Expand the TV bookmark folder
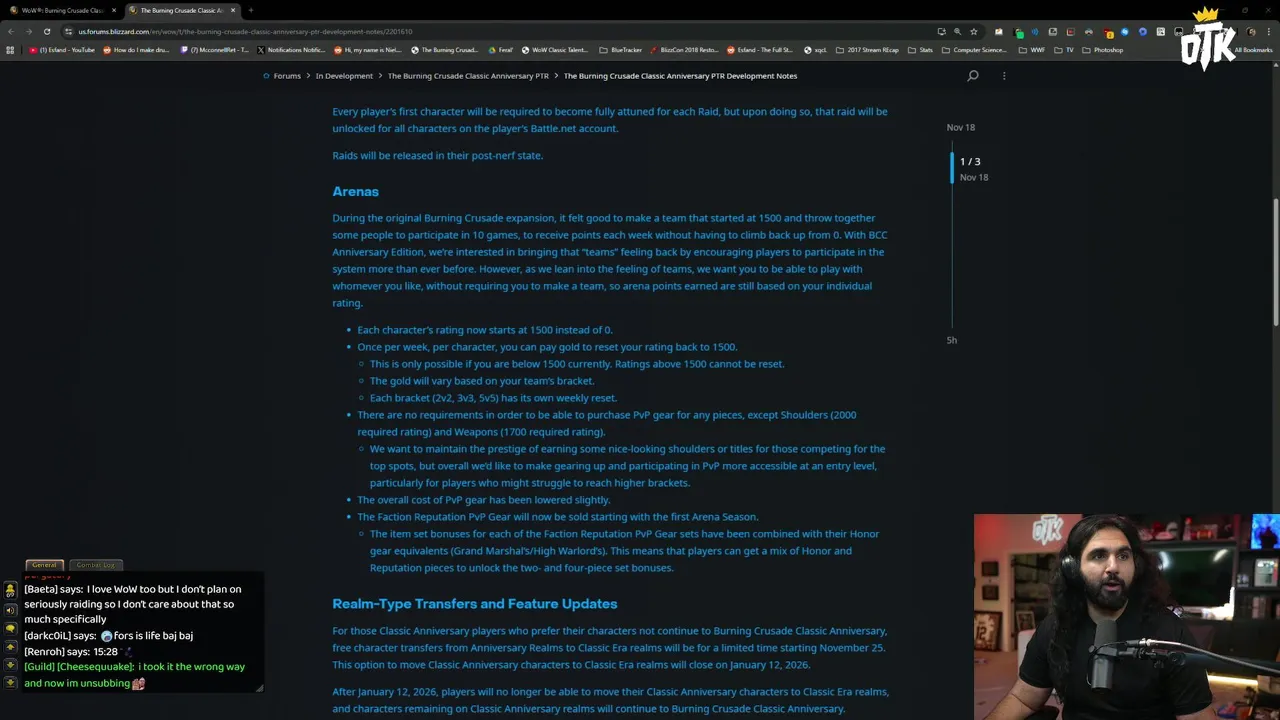The height and width of the screenshot is (720, 1280). (1065, 50)
